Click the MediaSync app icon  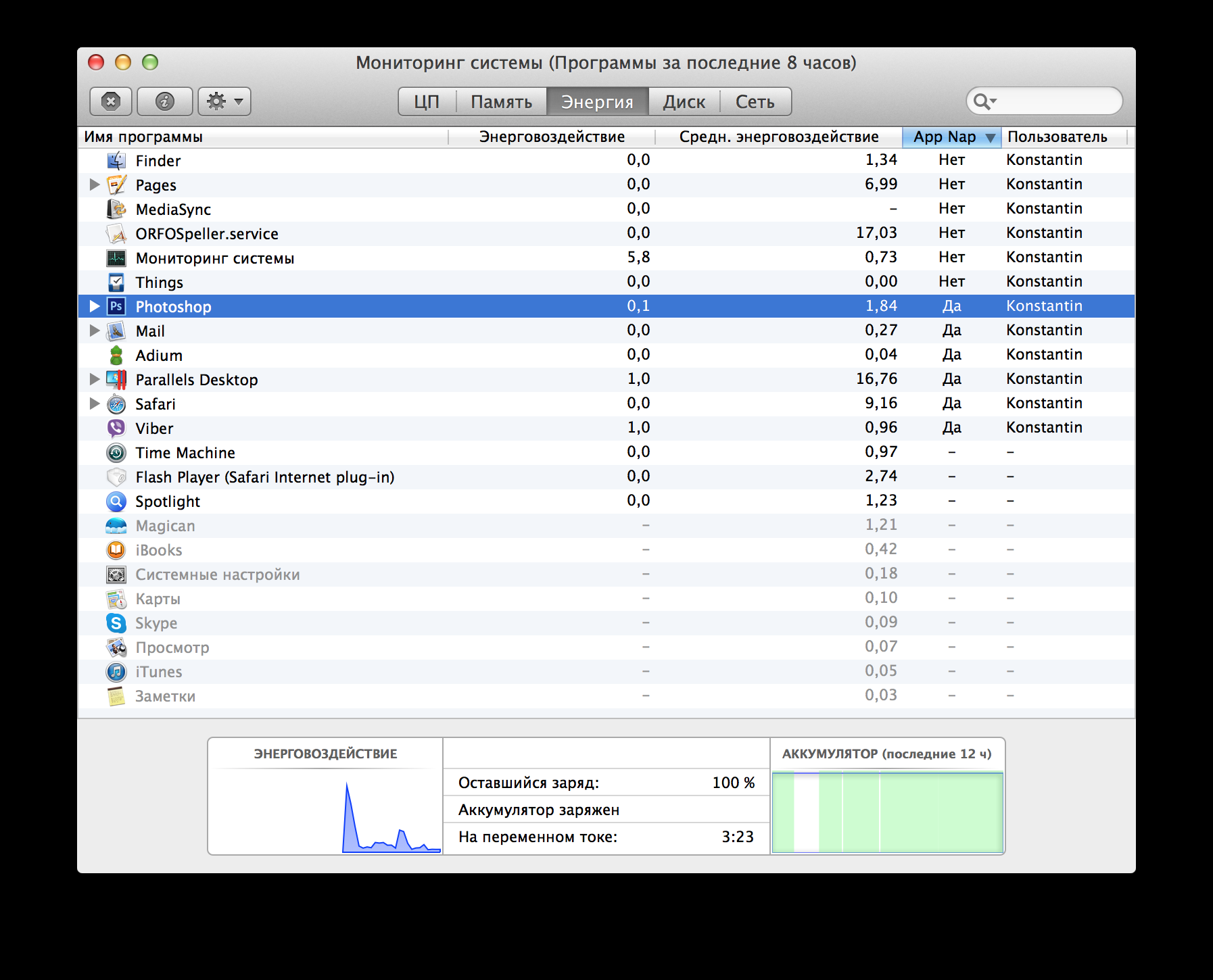click(116, 209)
